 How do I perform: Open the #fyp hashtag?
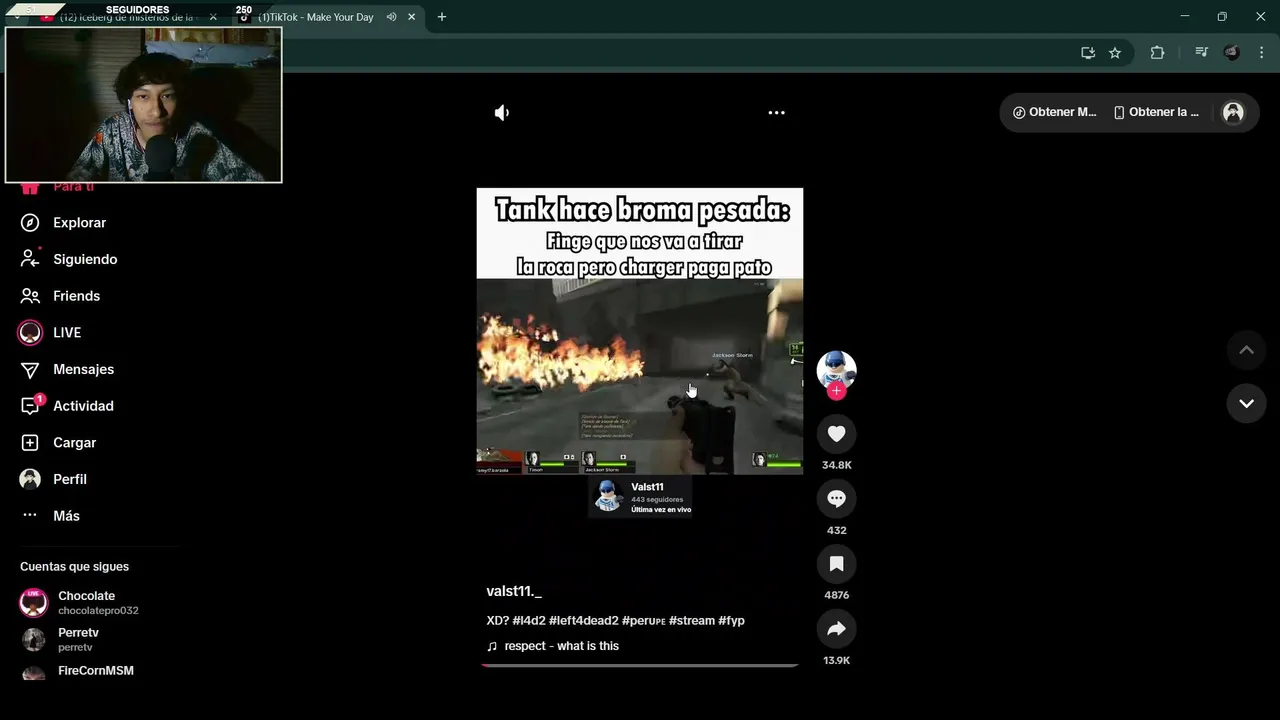pyautogui.click(x=731, y=621)
